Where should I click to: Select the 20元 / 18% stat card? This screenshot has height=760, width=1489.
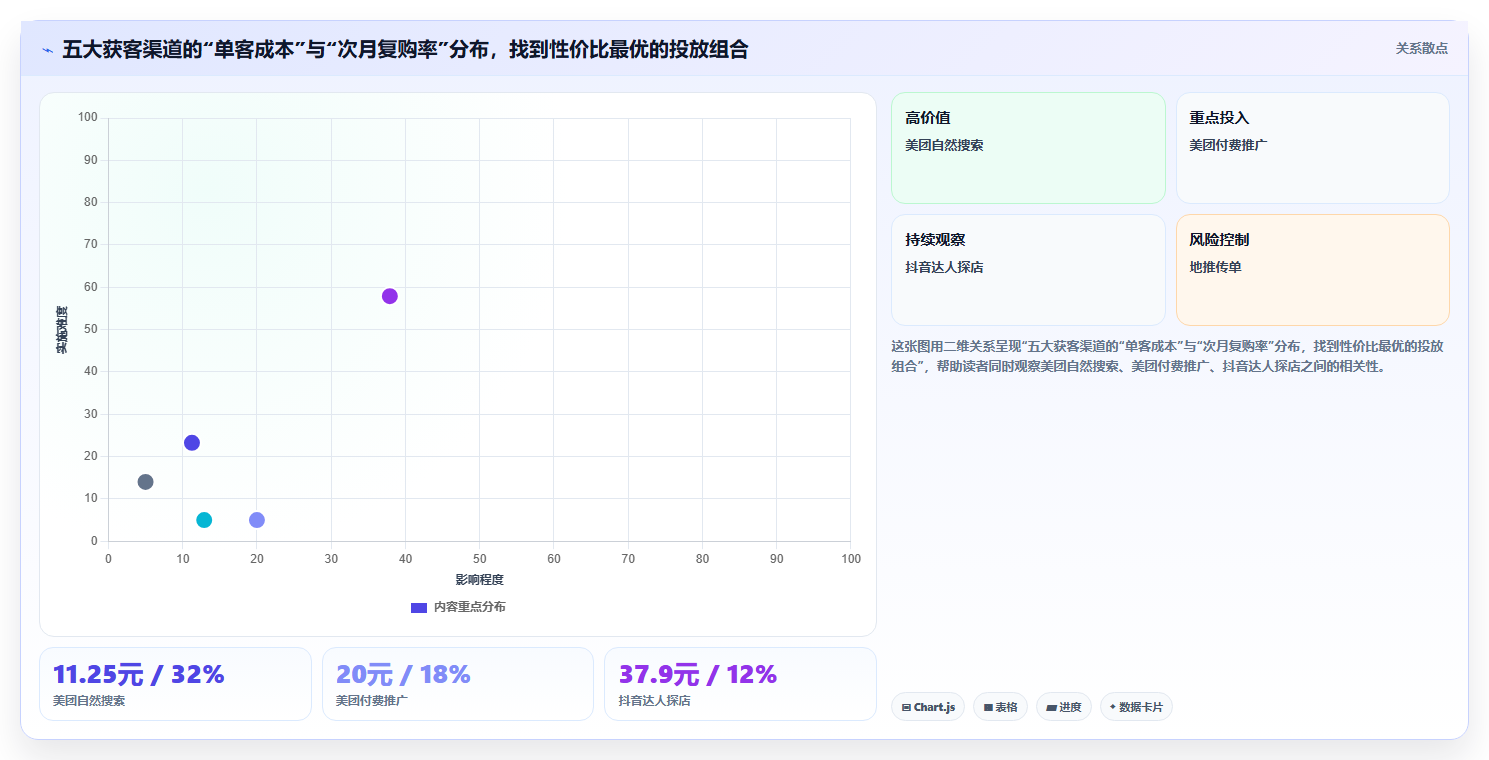pos(458,684)
